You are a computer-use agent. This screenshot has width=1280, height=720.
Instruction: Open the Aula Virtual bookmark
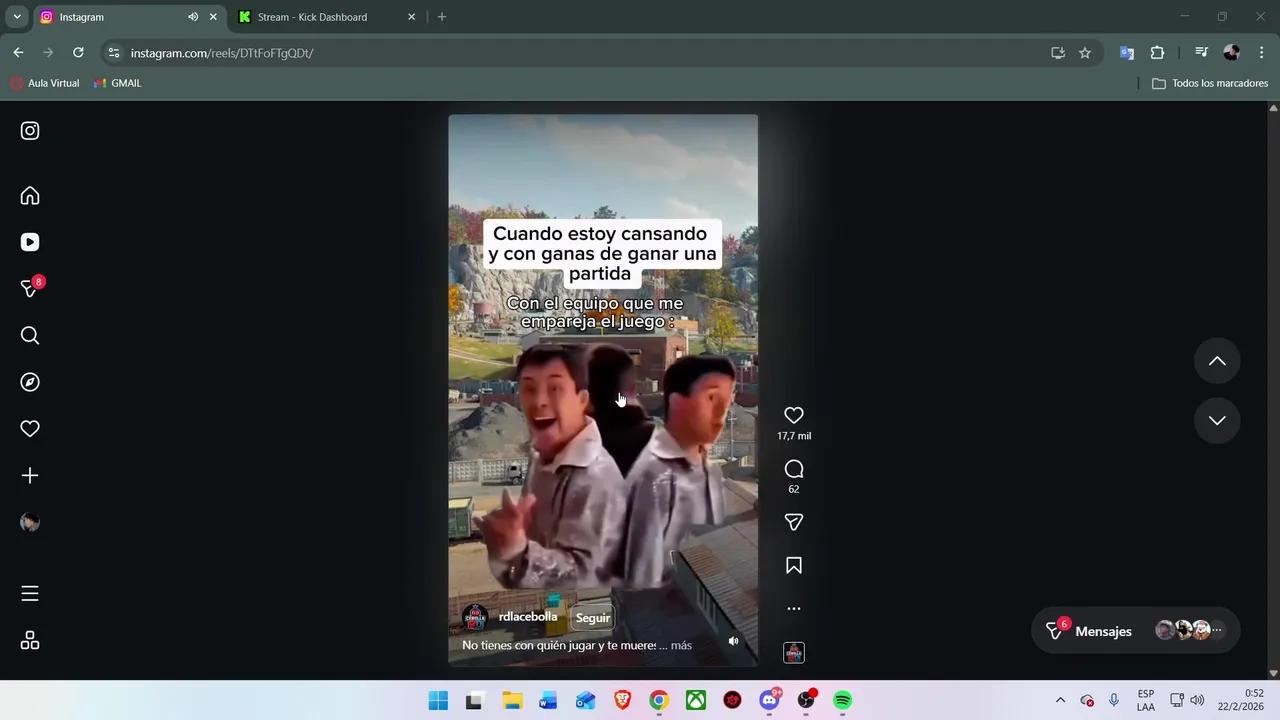click(45, 83)
